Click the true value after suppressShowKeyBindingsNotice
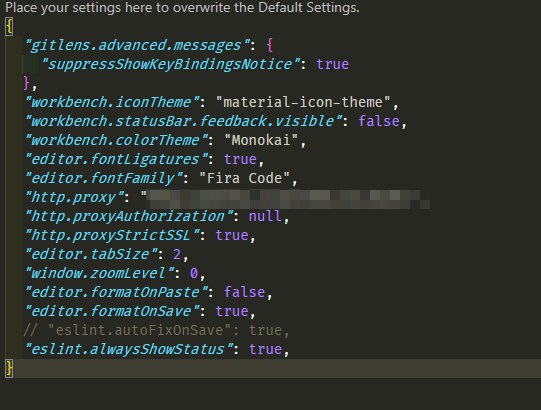 pos(333,65)
